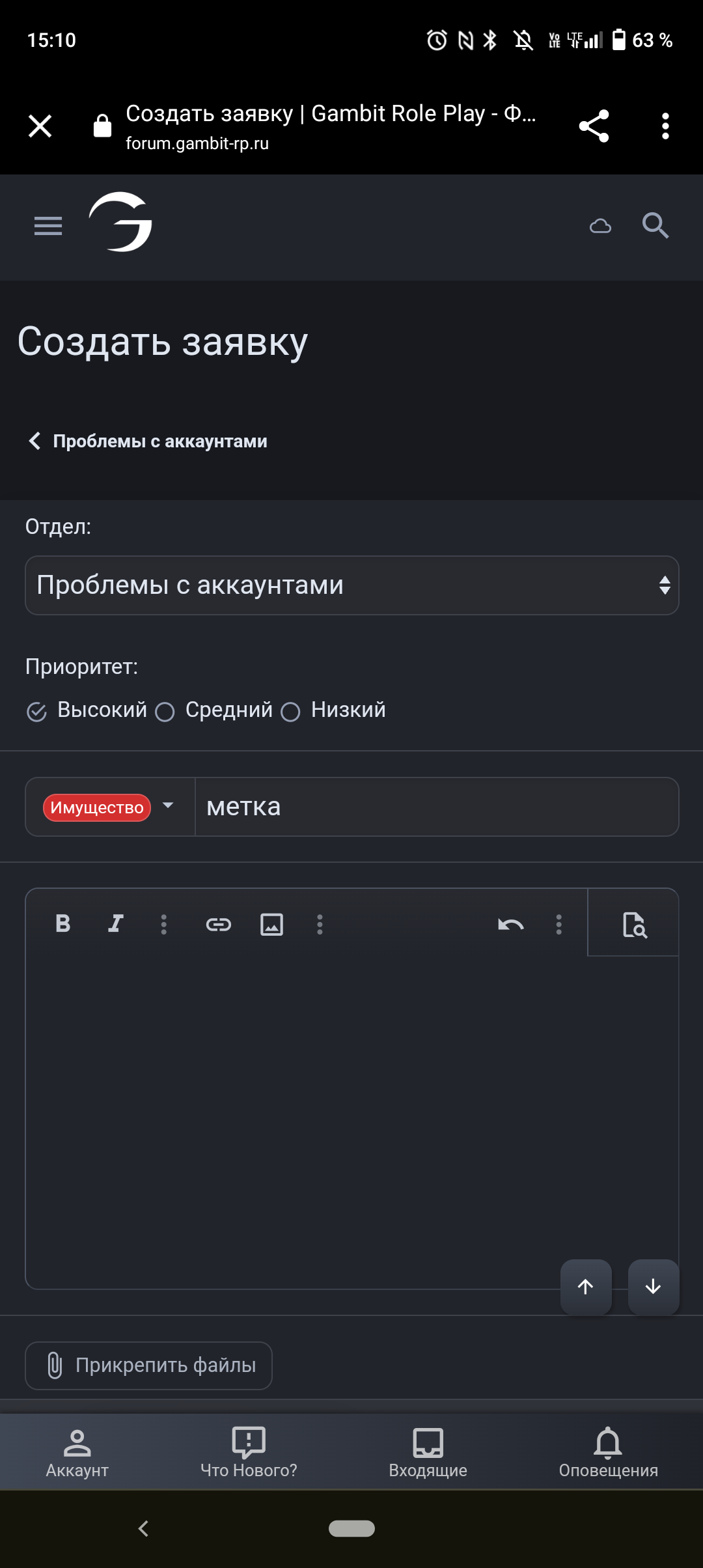This screenshot has height=1568, width=703.
Task: Undo the last editor action
Action: 511,924
